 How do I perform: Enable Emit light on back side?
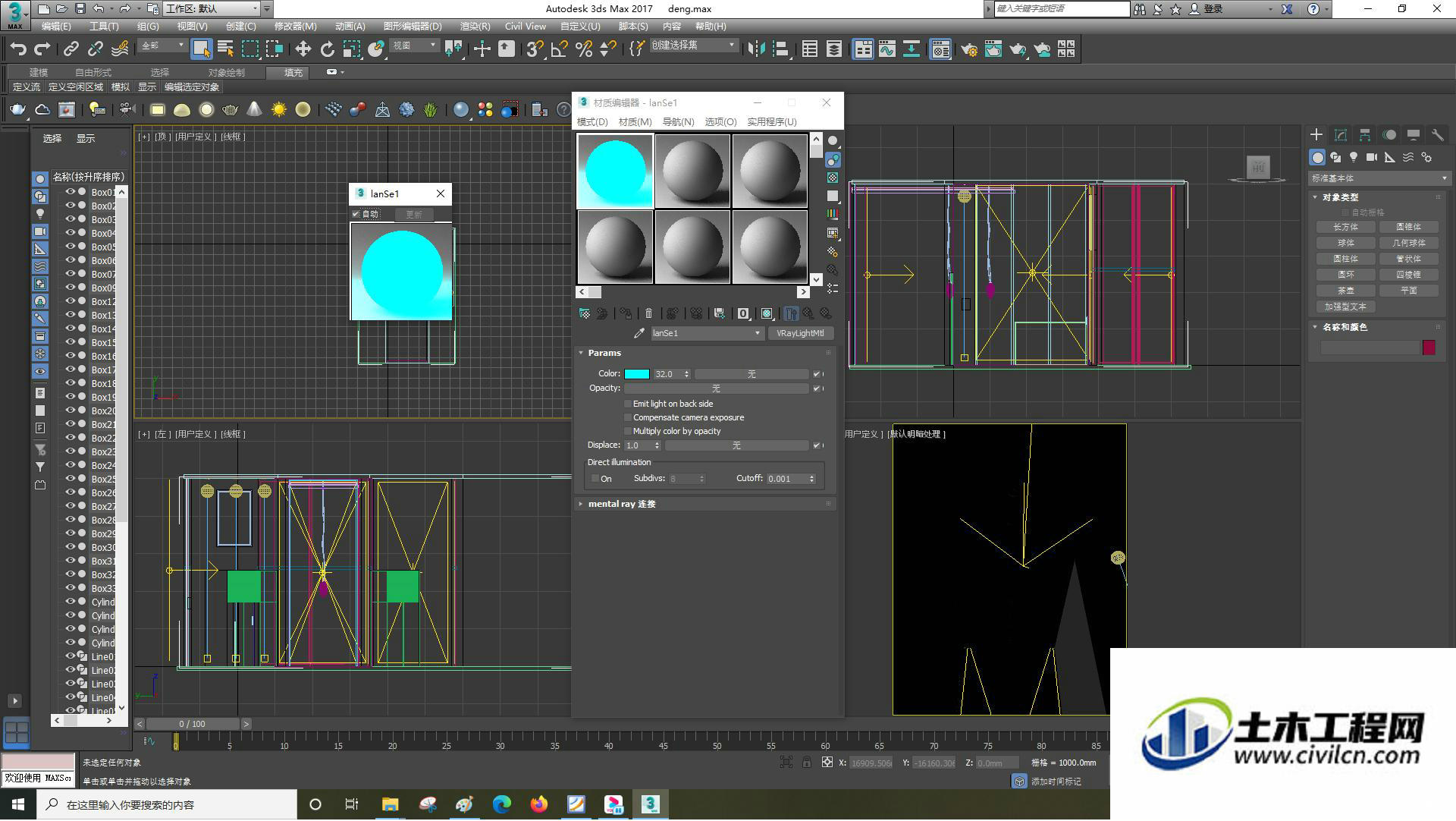(628, 404)
